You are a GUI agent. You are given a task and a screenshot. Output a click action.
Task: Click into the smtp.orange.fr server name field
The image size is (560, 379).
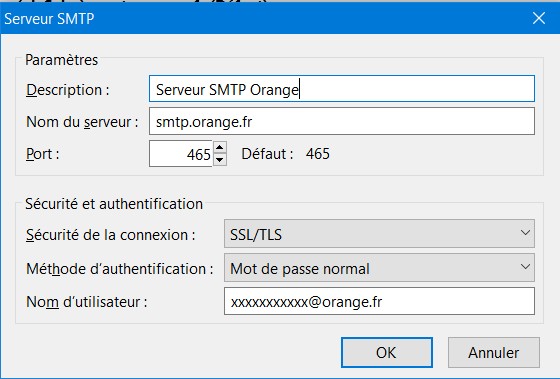[x=342, y=121]
